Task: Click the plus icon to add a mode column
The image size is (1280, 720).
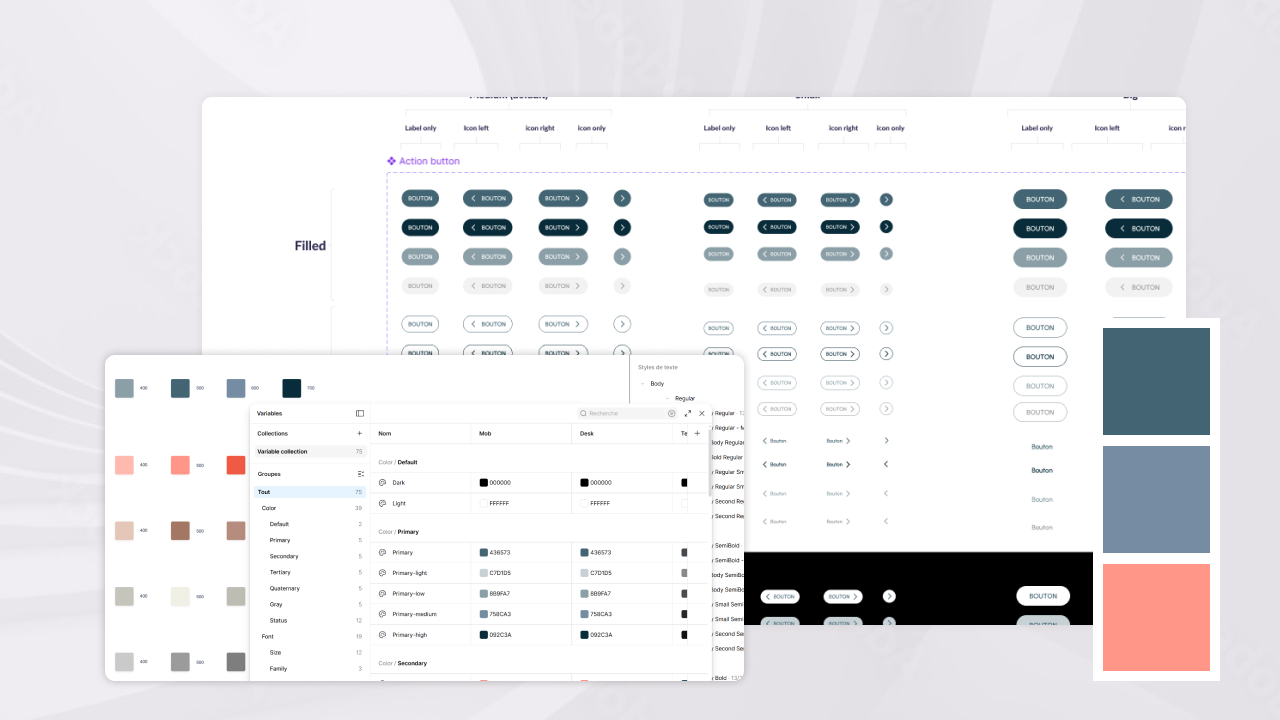Action: click(x=697, y=433)
